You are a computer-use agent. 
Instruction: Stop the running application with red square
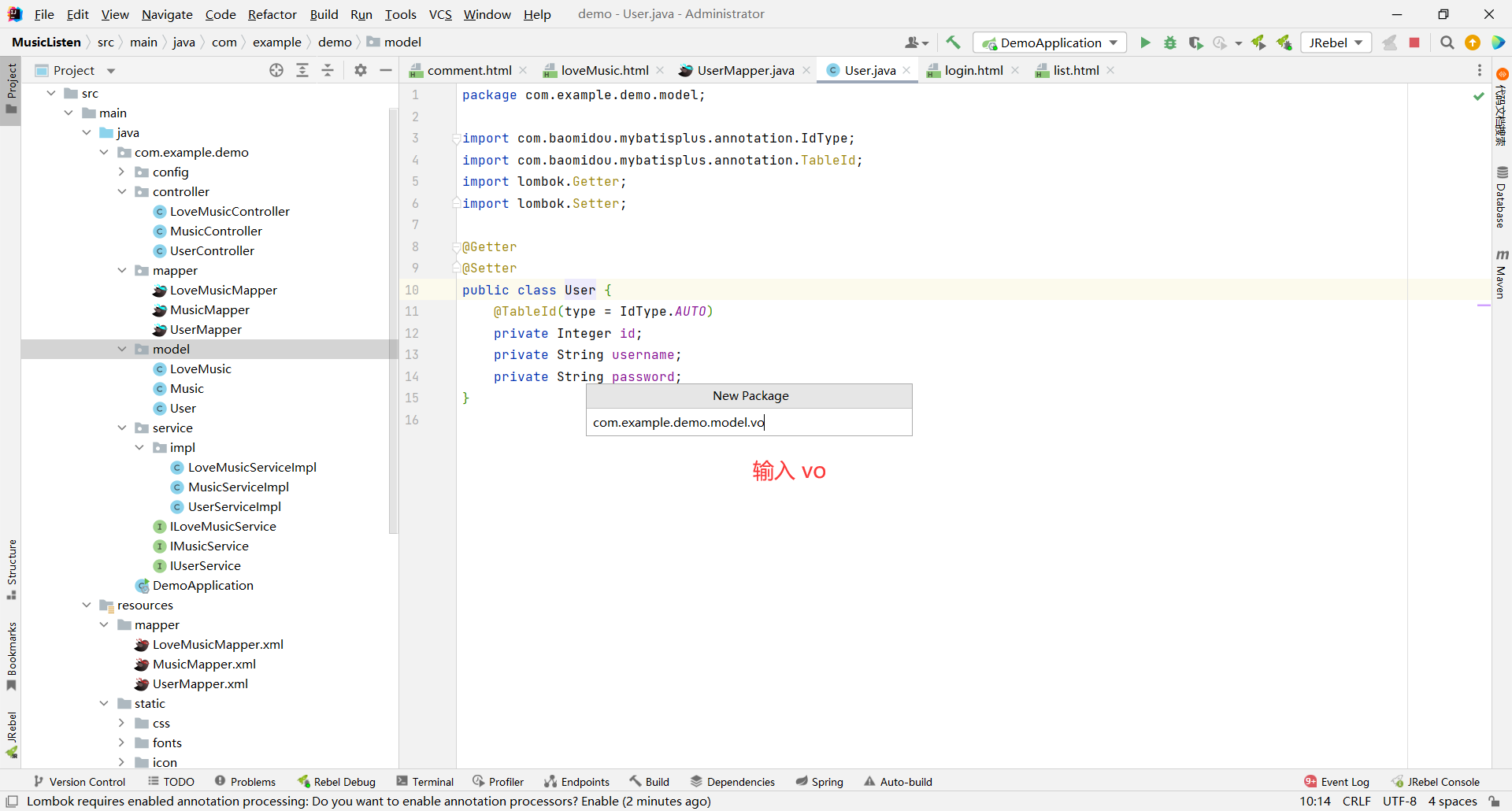click(1414, 43)
